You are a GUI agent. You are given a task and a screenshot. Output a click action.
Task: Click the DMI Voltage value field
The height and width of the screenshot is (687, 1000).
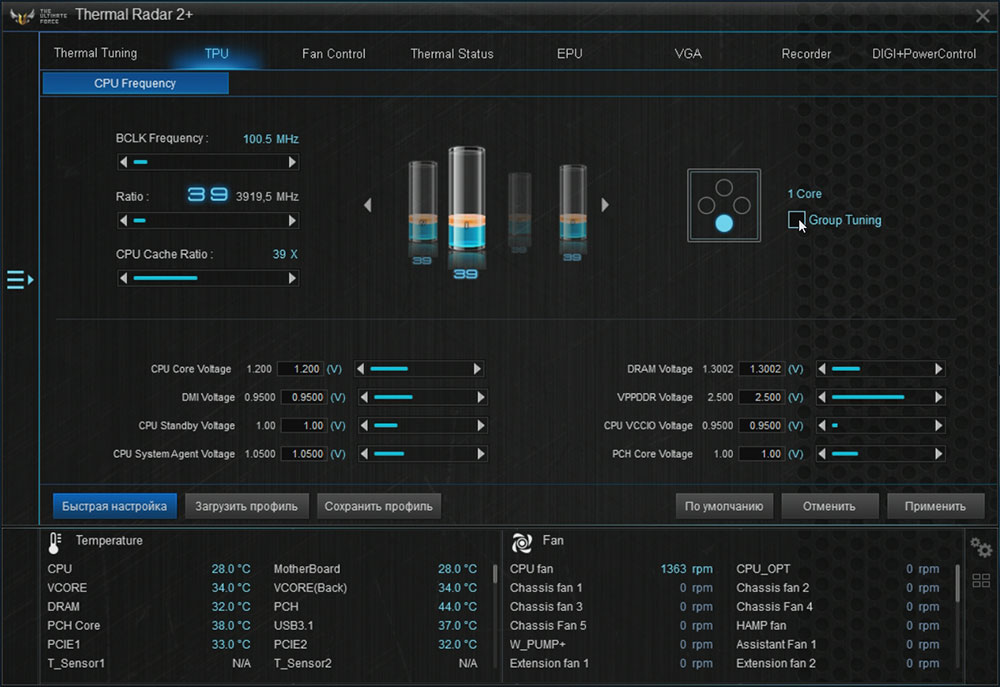304,397
